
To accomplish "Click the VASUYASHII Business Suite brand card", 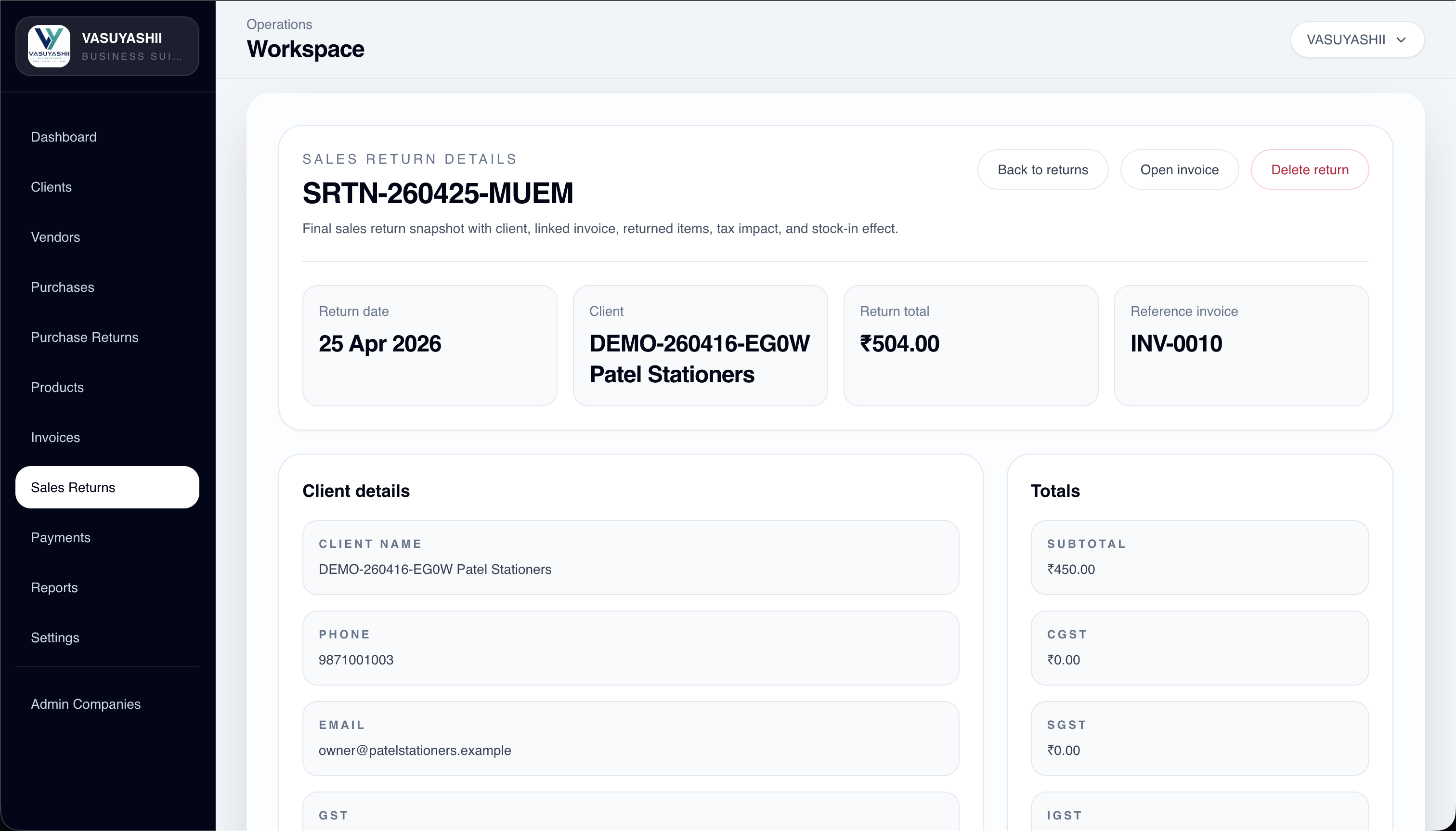I will coord(107,46).
